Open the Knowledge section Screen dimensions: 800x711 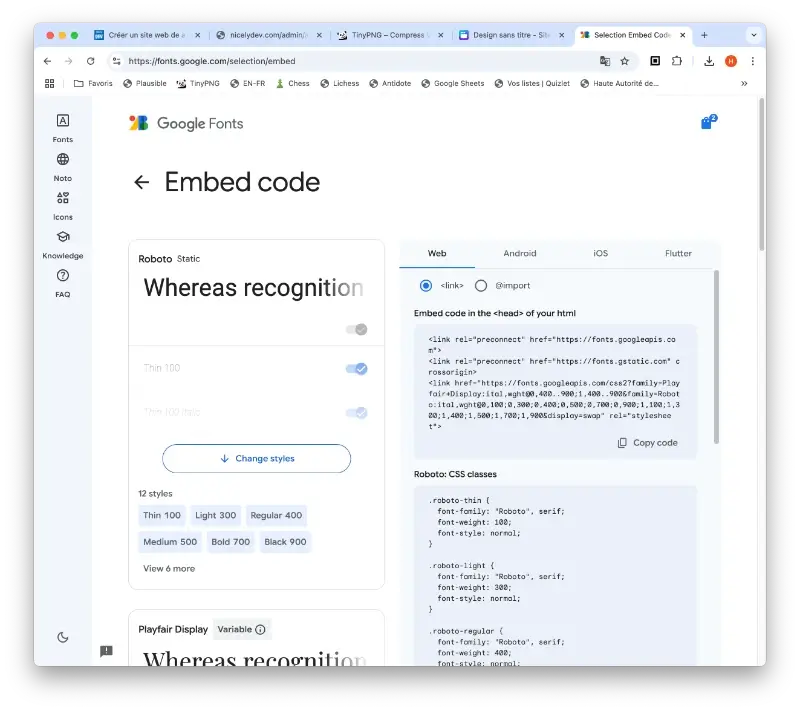(63, 244)
